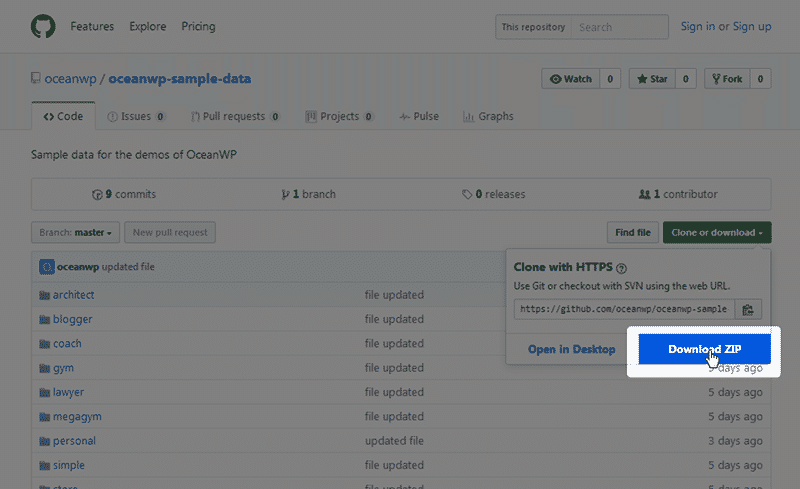Open the latest commit message updated file
Viewport: 800px width, 489px height.
(128, 266)
